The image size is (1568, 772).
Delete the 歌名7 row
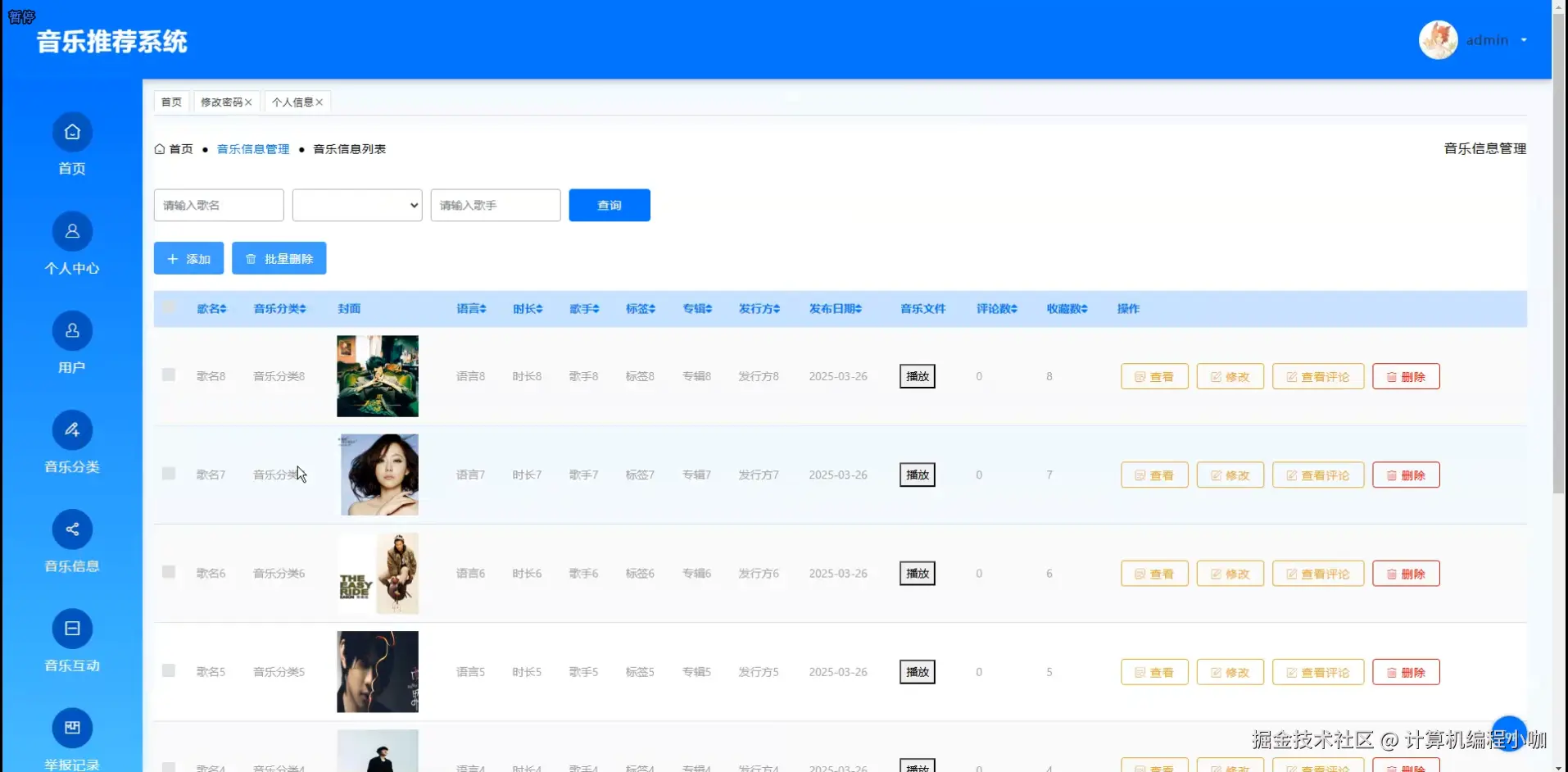pyautogui.click(x=1406, y=475)
